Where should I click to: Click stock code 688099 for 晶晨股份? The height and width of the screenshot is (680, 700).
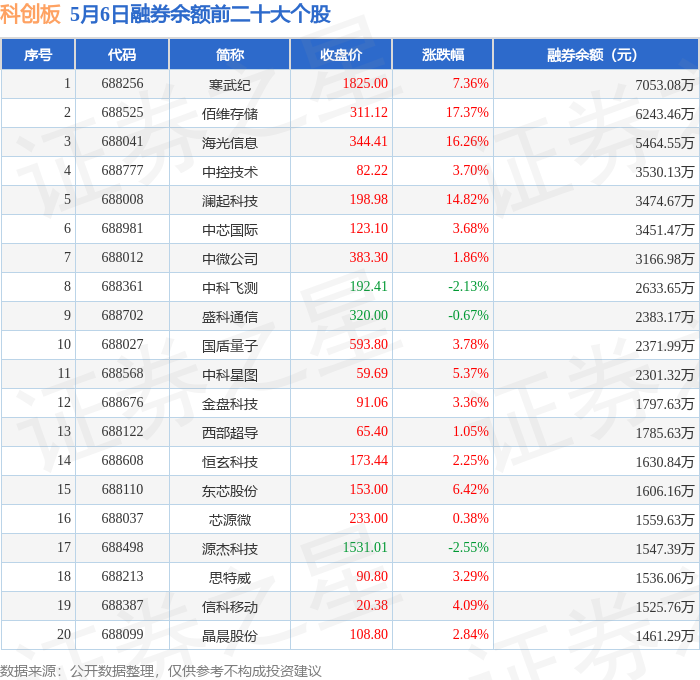tap(122, 634)
